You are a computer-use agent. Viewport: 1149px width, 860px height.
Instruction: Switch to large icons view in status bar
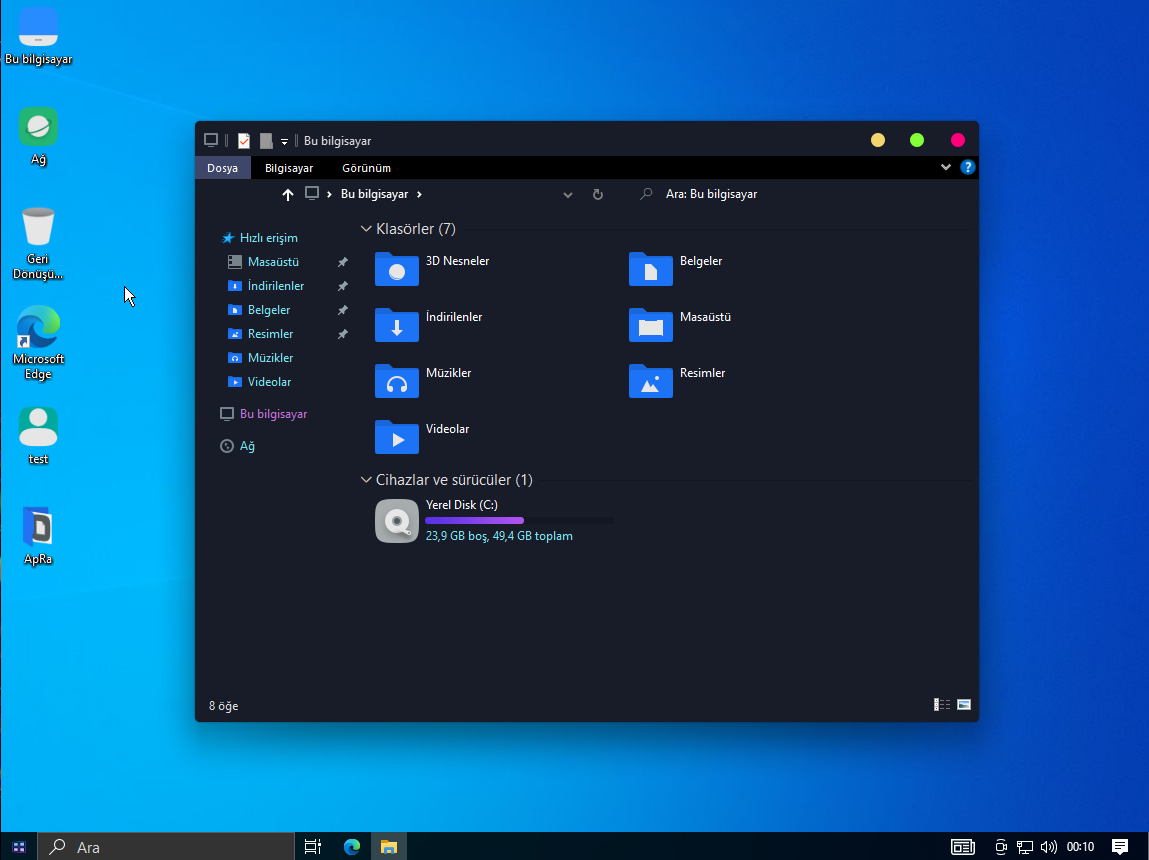[x=964, y=705]
